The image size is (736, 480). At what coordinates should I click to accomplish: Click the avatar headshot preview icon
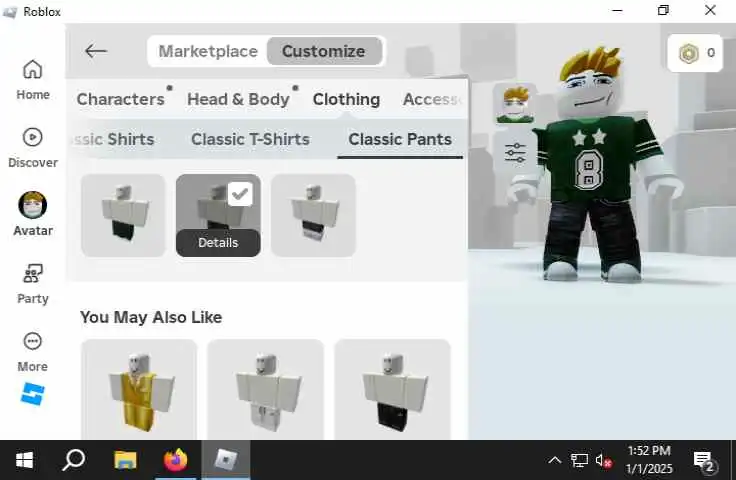[x=515, y=104]
